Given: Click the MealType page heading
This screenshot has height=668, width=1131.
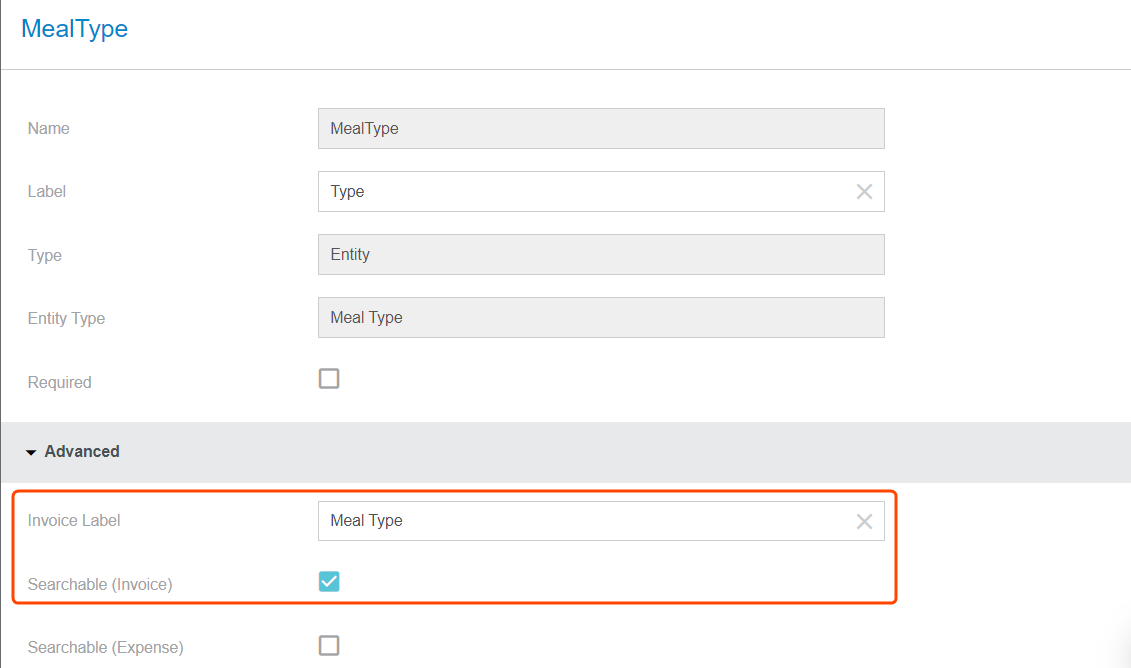Looking at the screenshot, I should (75, 29).
